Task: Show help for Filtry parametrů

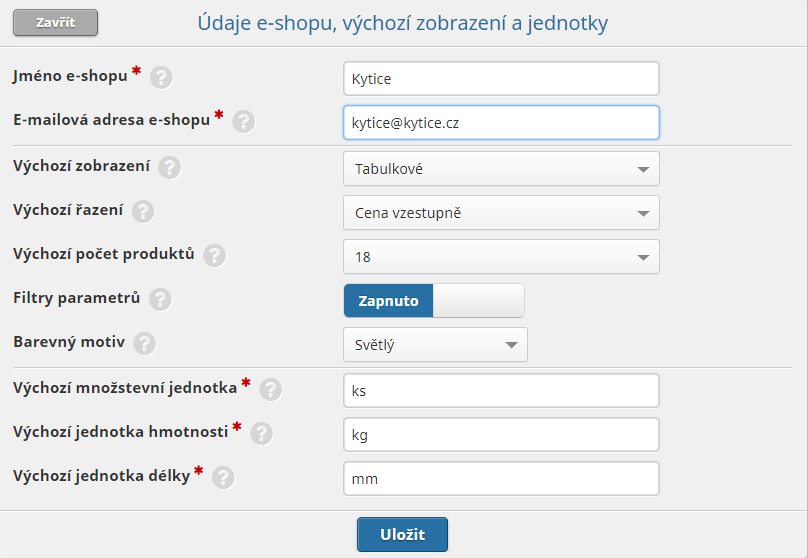Action: 160,299
